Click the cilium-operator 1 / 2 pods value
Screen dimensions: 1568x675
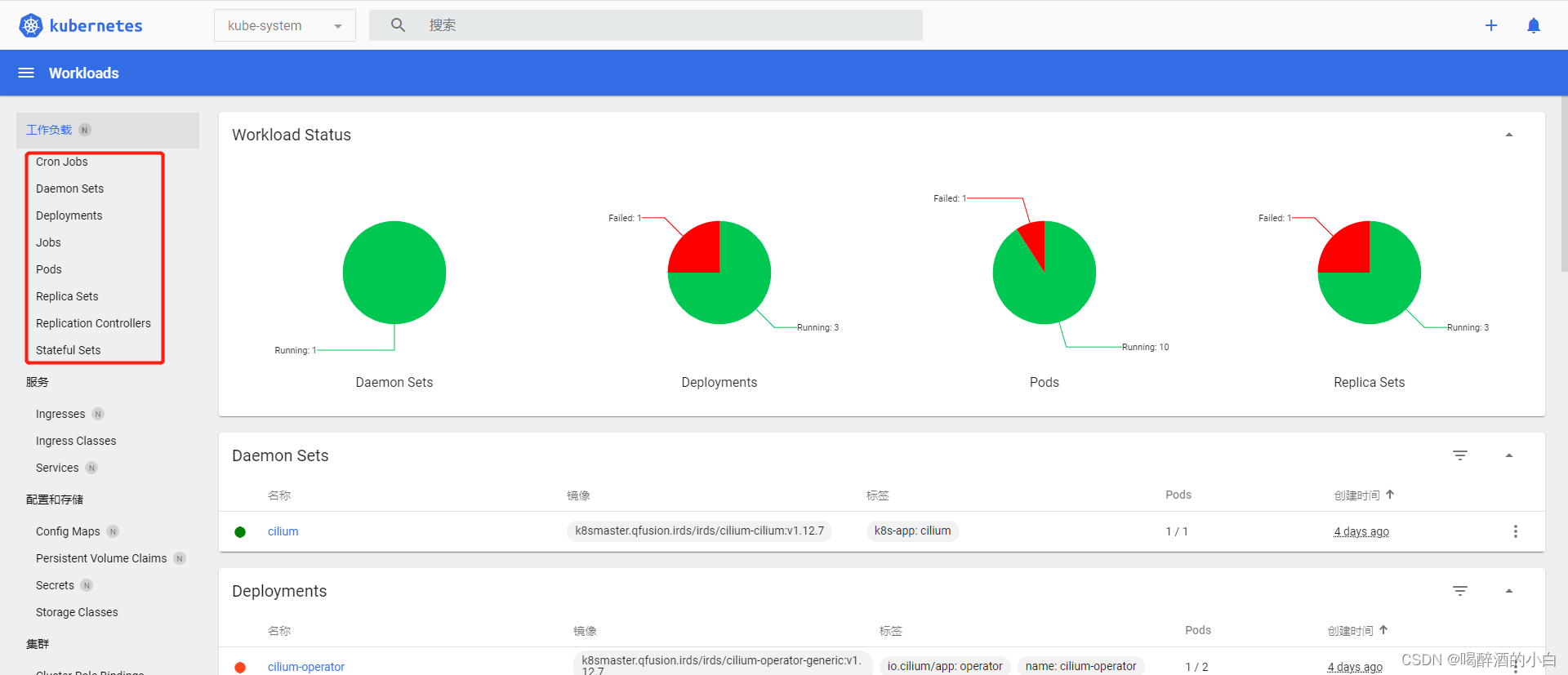point(1196,667)
